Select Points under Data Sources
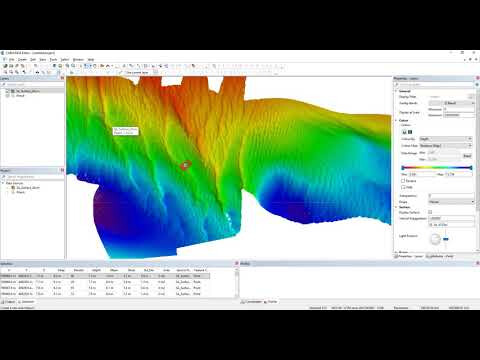480x360 pixels. pyautogui.click(x=20, y=192)
